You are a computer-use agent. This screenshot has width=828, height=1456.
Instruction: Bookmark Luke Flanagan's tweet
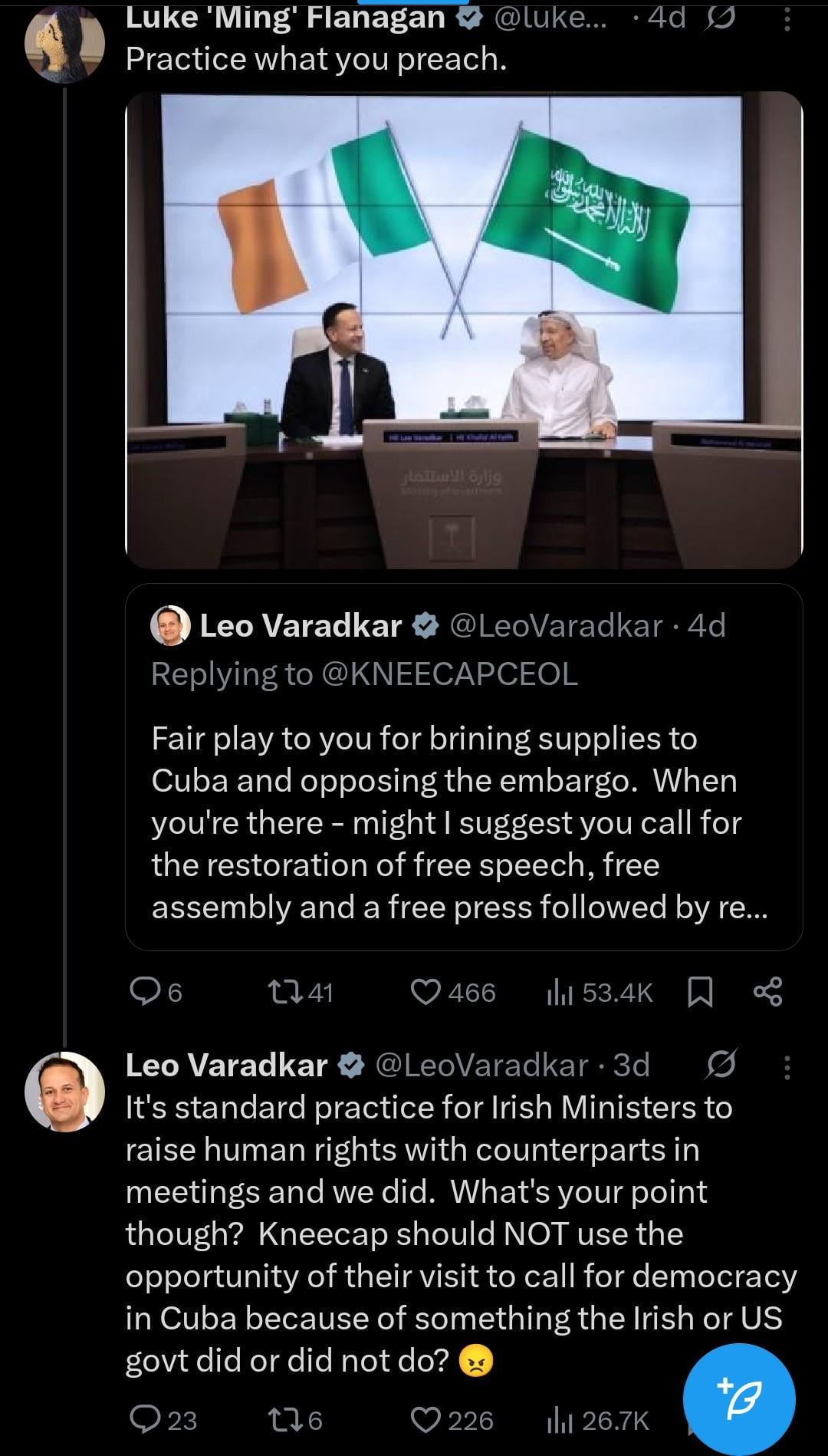click(x=700, y=992)
